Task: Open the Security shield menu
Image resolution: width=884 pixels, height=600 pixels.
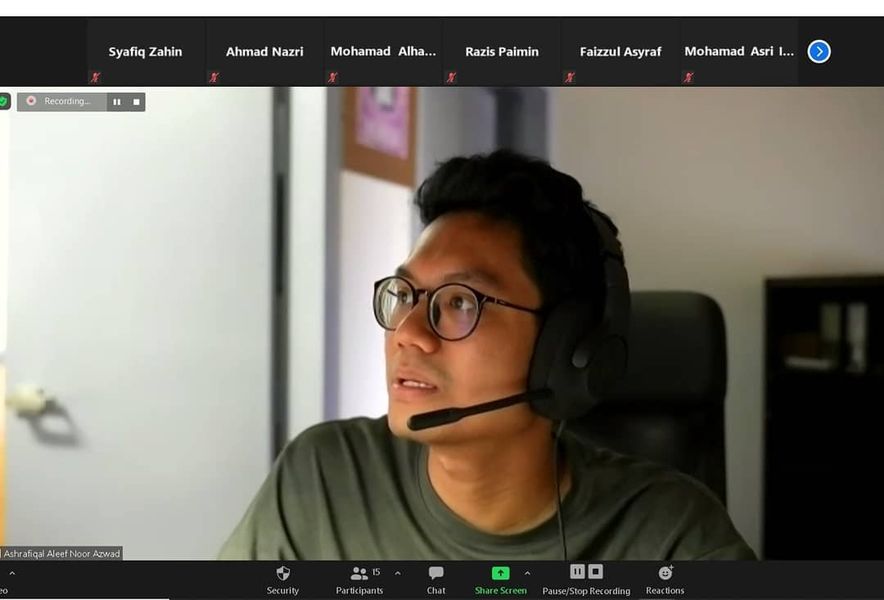Action: (x=283, y=574)
